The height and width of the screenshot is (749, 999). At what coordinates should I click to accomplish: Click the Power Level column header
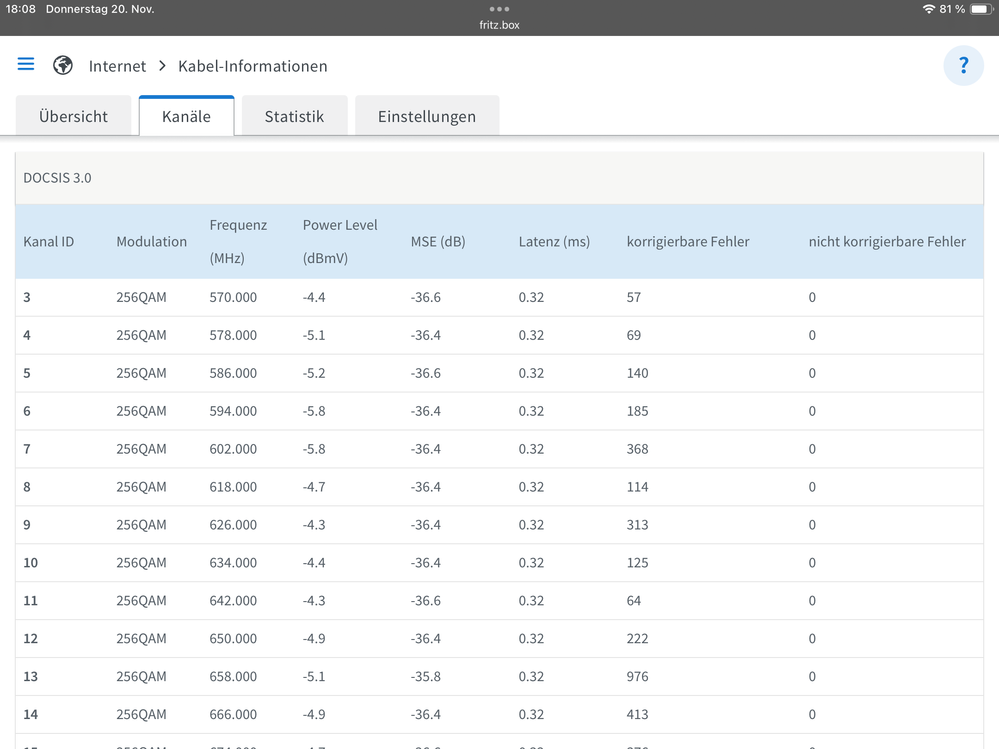coord(340,241)
